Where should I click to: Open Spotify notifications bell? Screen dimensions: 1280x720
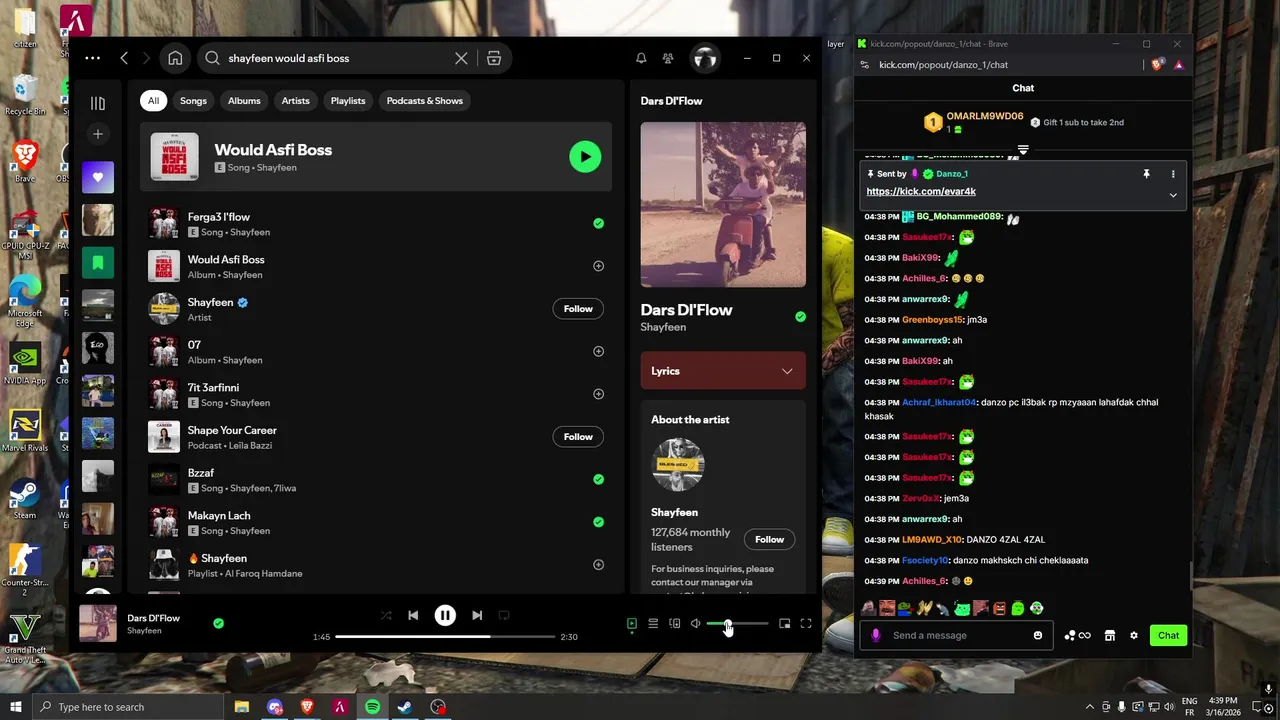coord(641,58)
